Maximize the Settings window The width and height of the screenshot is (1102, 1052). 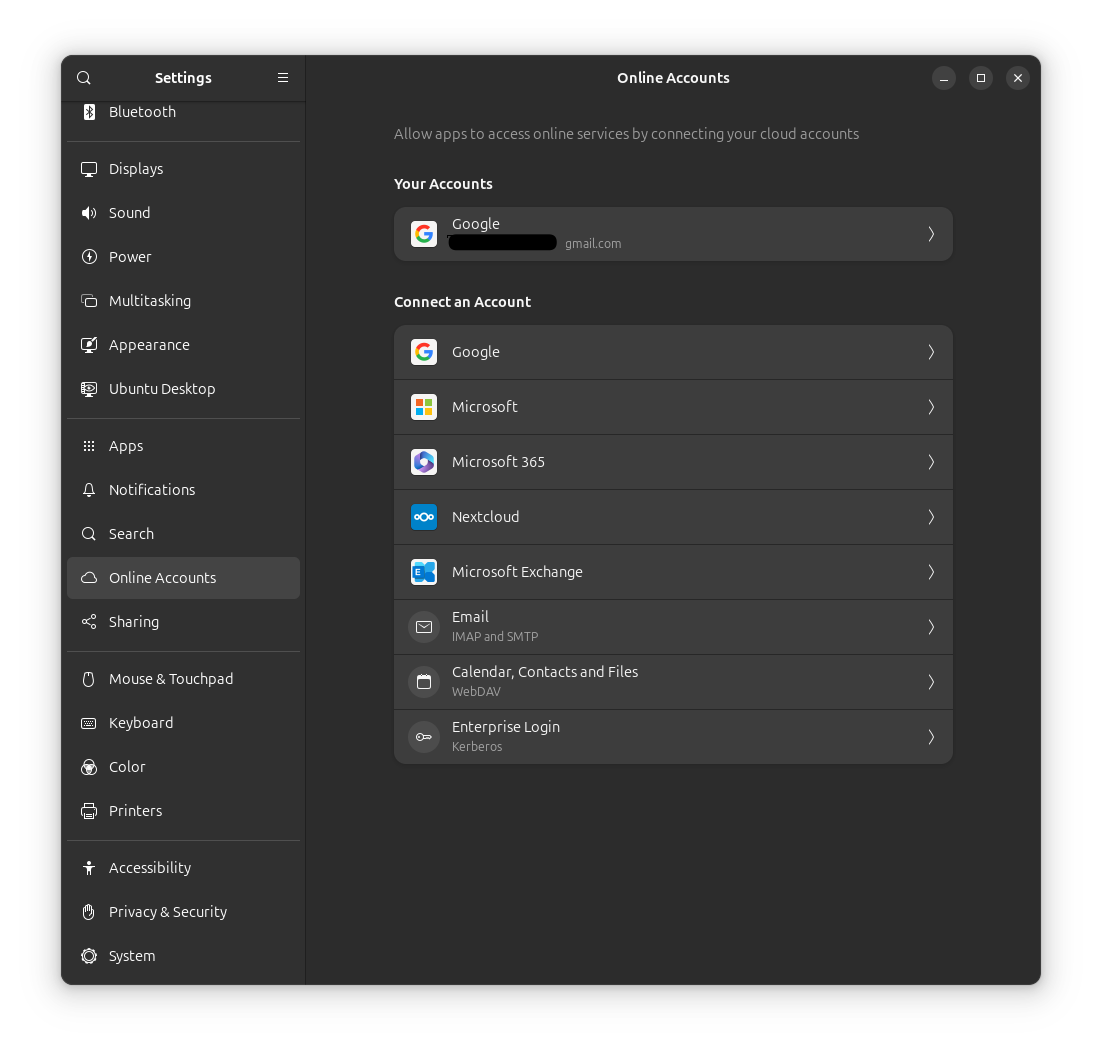pos(980,78)
